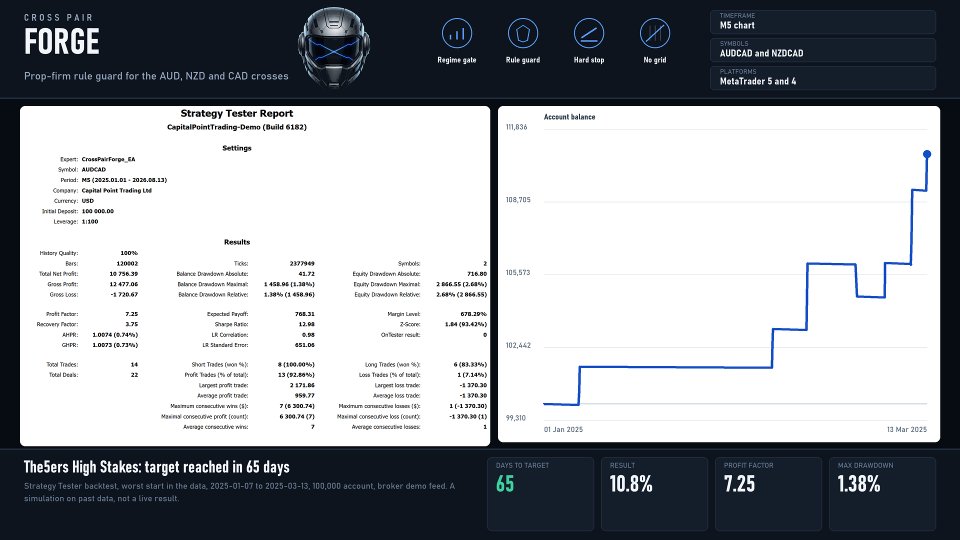The image size is (960, 540).
Task: Click the LR Standard Error value 651.06
Action: (x=305, y=345)
